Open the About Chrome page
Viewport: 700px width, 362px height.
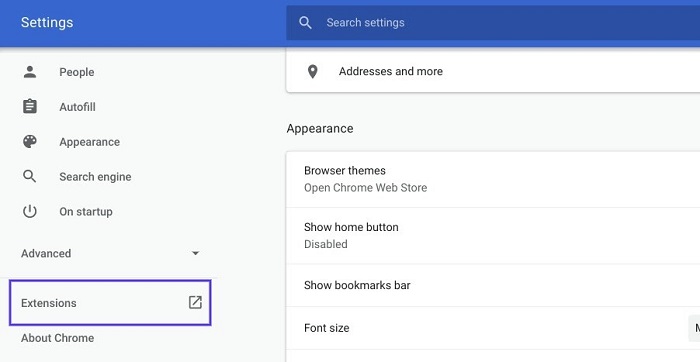[58, 338]
